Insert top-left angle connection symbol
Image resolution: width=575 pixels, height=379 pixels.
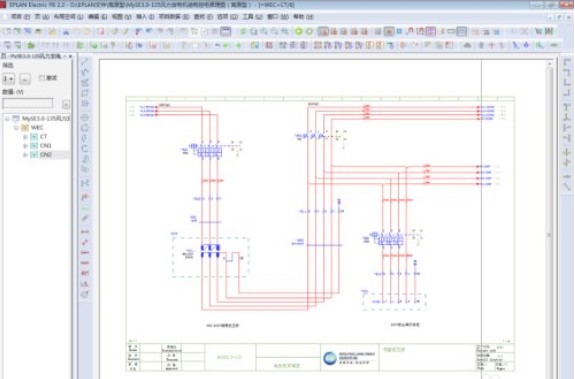[567, 63]
